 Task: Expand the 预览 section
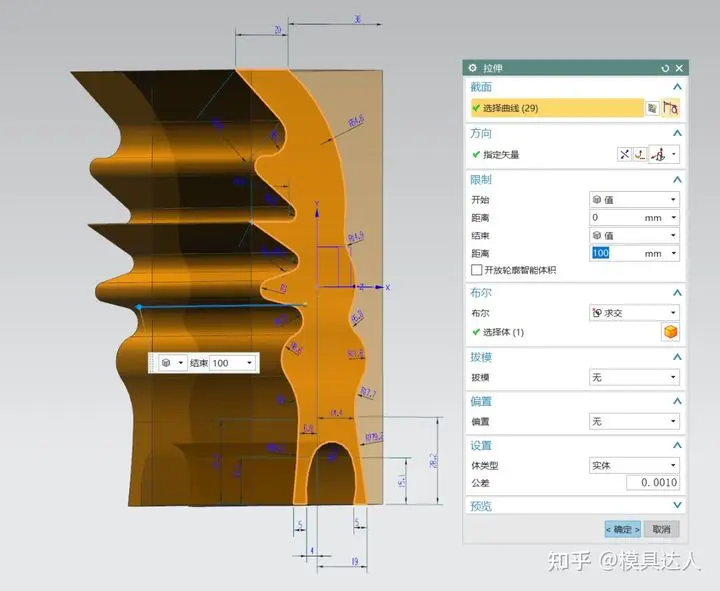tap(677, 505)
